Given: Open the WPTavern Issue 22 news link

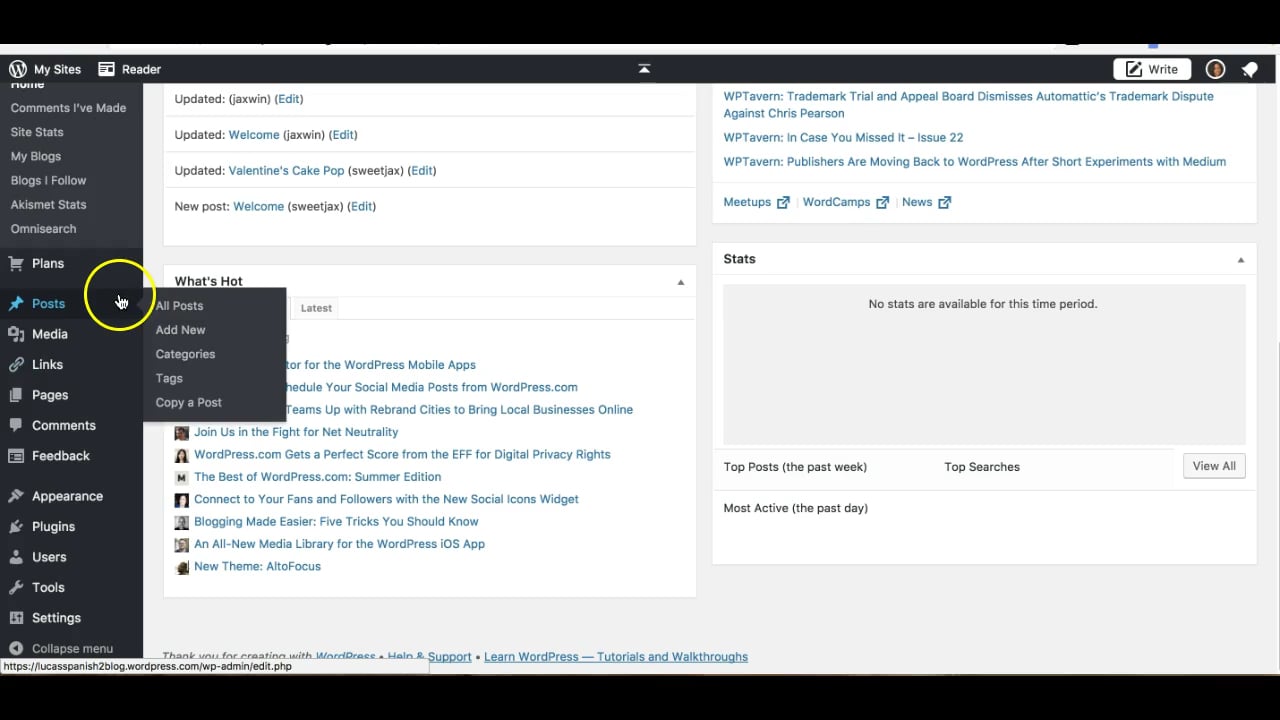Looking at the screenshot, I should (x=843, y=137).
